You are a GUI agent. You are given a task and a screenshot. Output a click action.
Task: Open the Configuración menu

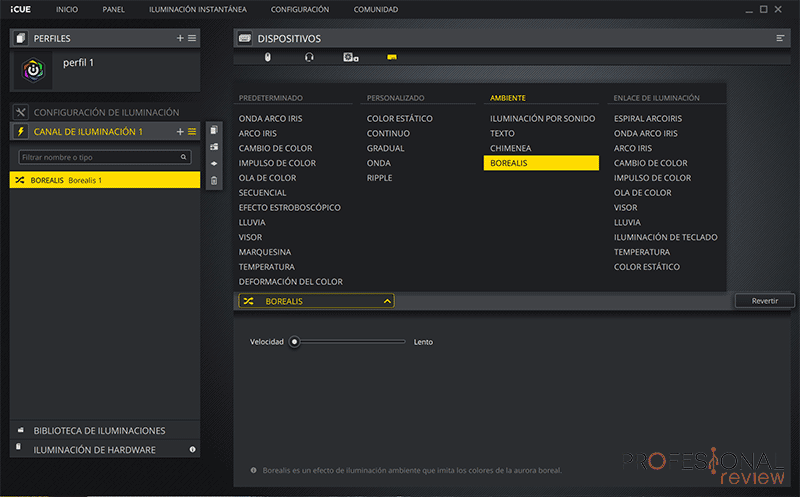click(x=300, y=9)
